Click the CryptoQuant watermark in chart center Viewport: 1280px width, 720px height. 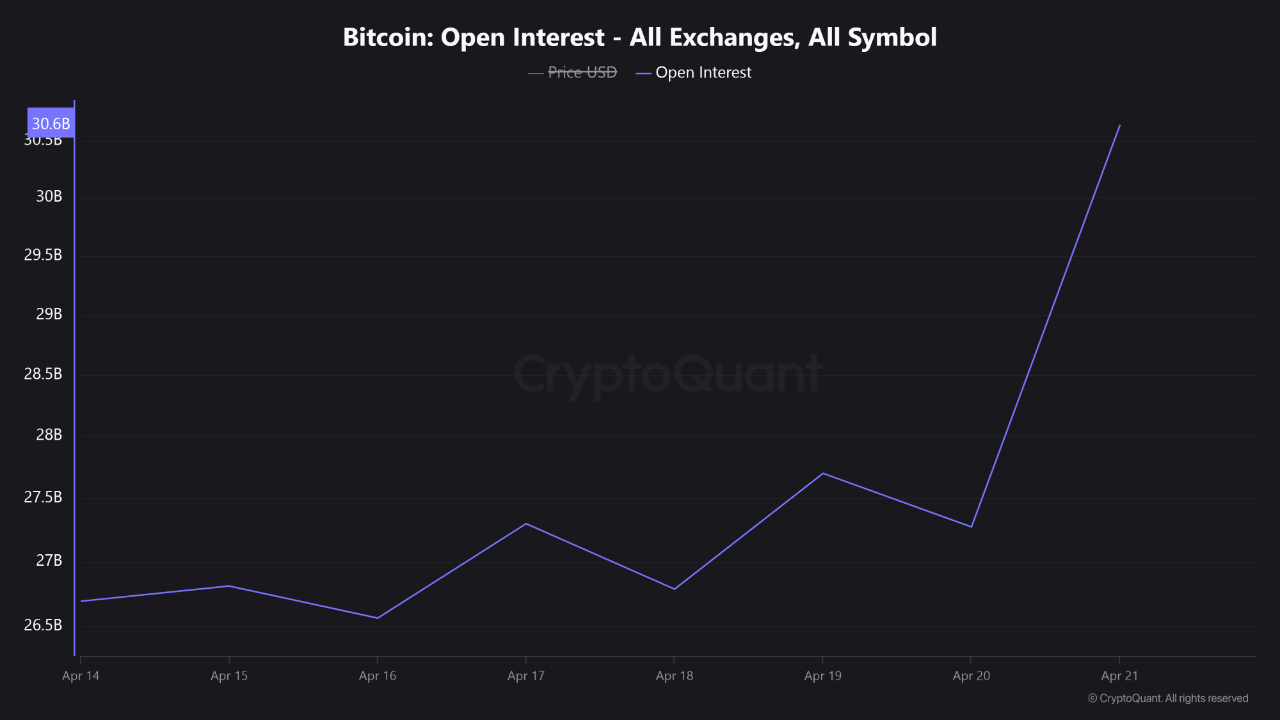click(x=668, y=375)
